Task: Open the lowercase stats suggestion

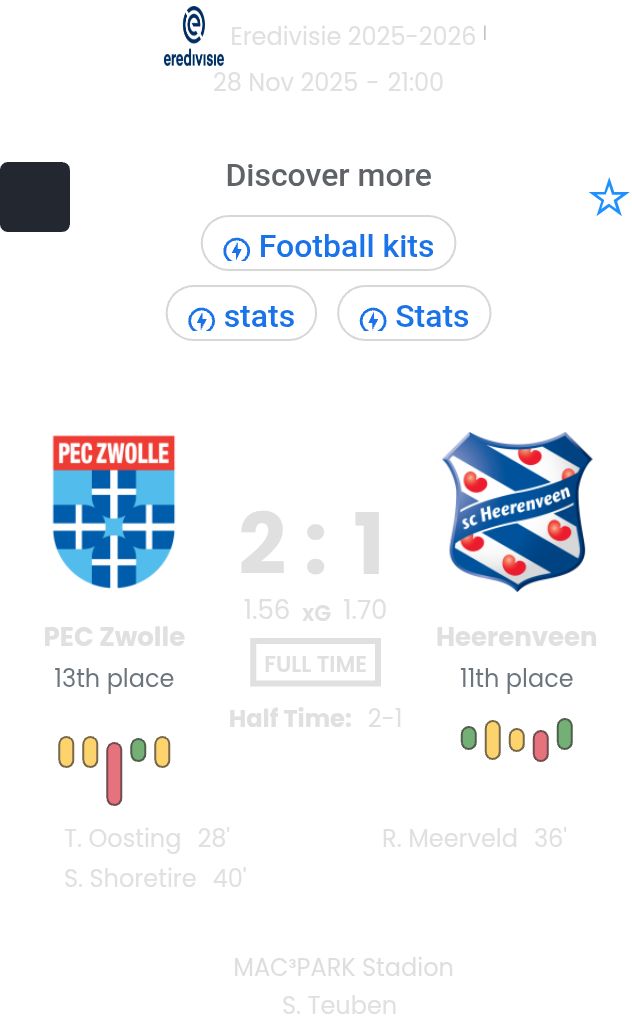Action: pyautogui.click(x=241, y=316)
